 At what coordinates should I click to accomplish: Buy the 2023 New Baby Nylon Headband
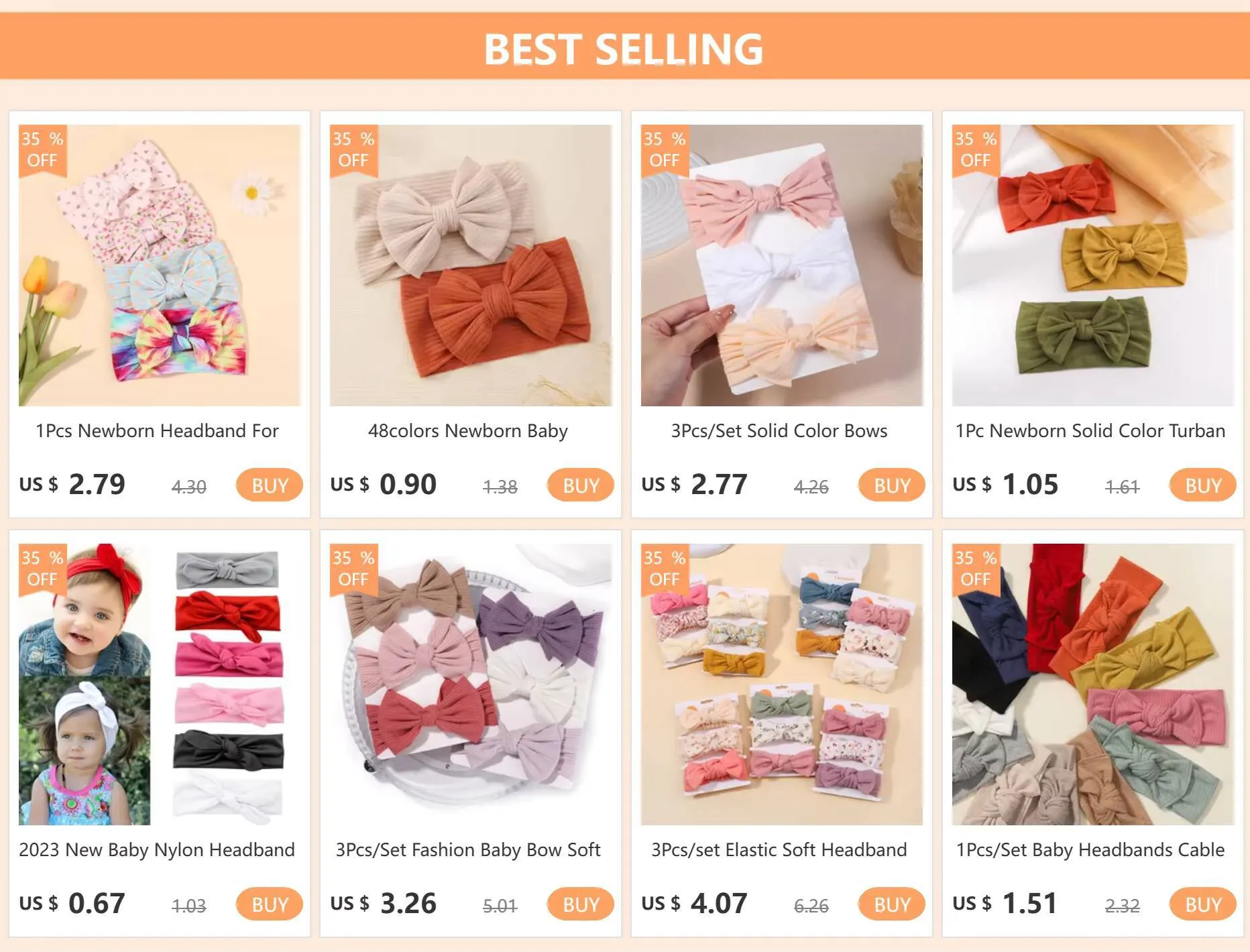point(270,904)
